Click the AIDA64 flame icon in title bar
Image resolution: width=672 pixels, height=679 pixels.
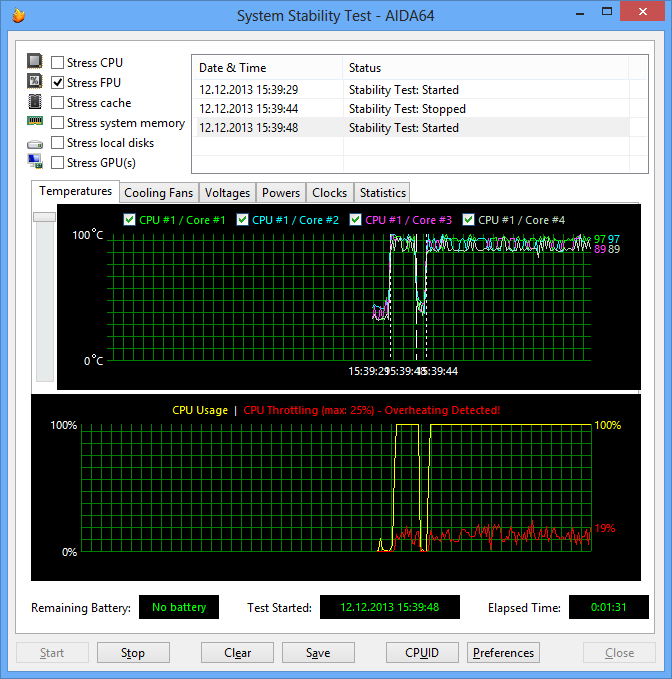pos(18,16)
